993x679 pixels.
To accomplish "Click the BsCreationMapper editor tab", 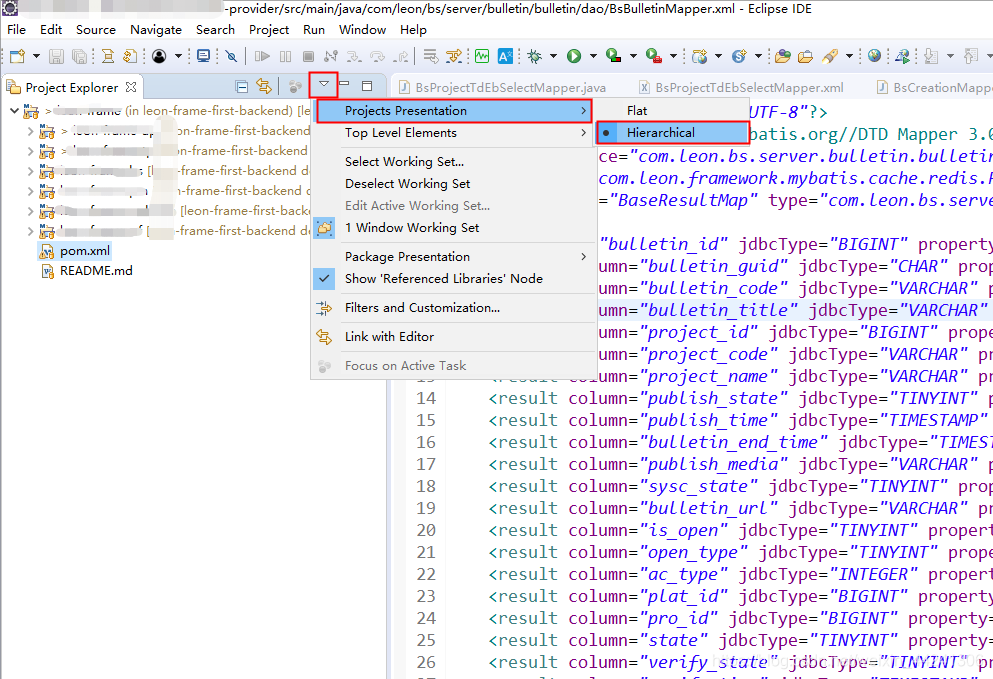I will pyautogui.click(x=933, y=87).
